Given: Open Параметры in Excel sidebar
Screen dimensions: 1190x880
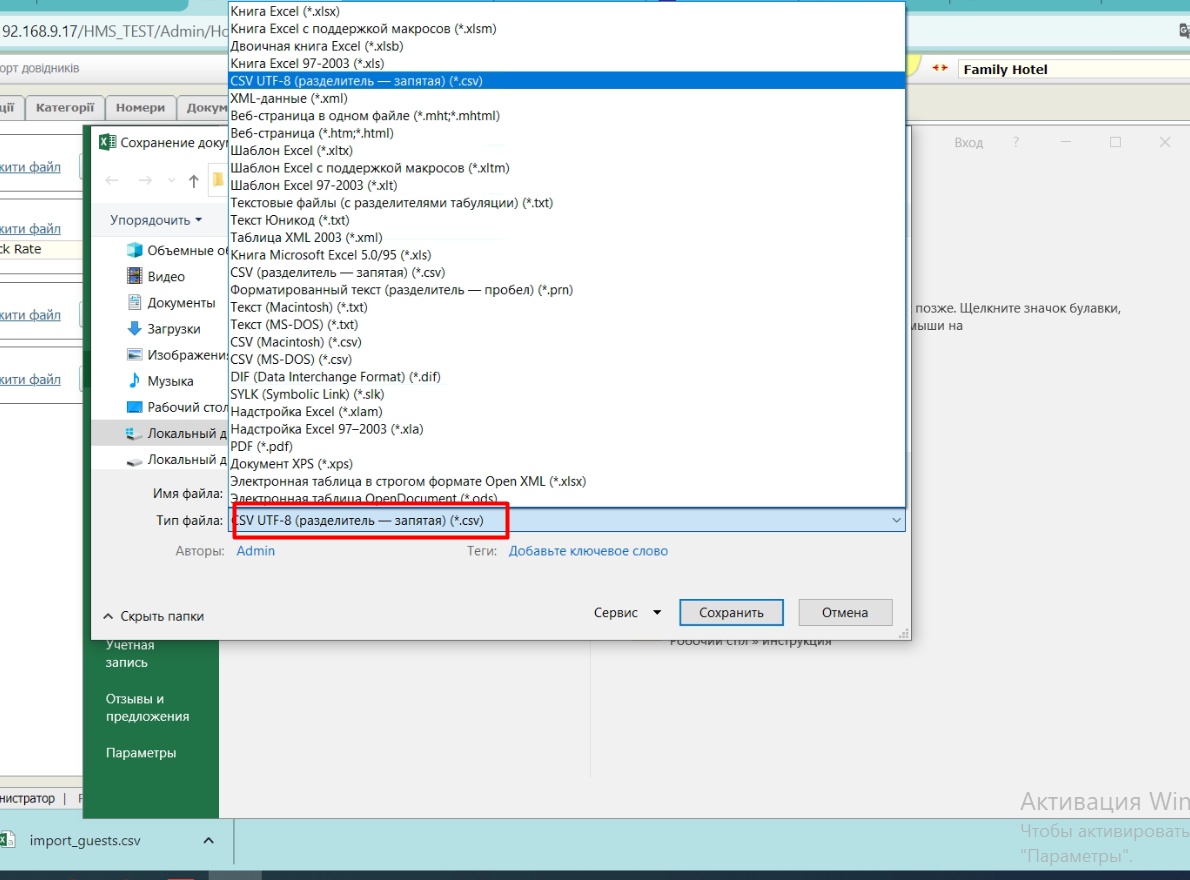Looking at the screenshot, I should click(x=141, y=753).
